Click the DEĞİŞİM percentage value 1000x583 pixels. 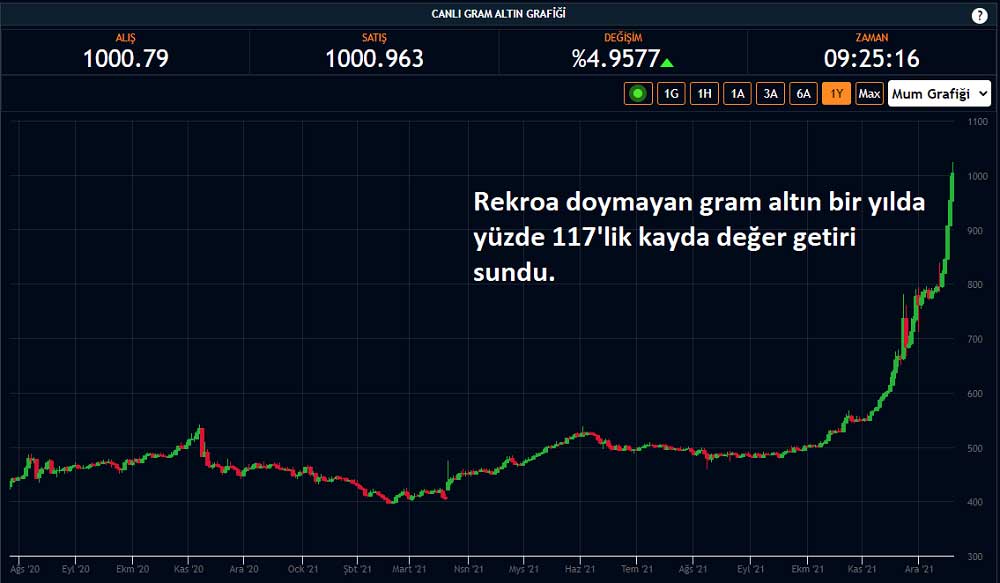pos(615,58)
